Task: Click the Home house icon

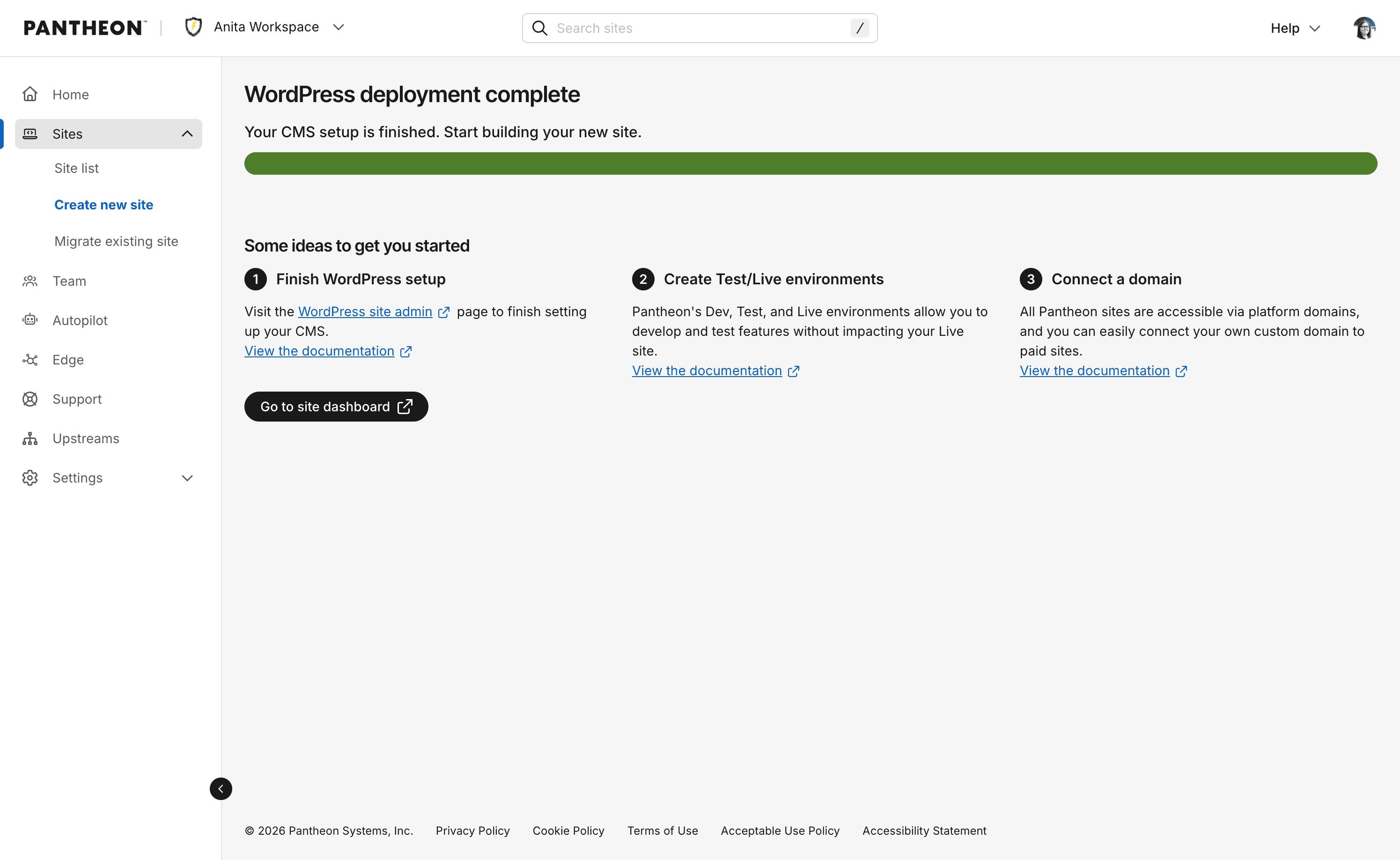Action: [29, 94]
